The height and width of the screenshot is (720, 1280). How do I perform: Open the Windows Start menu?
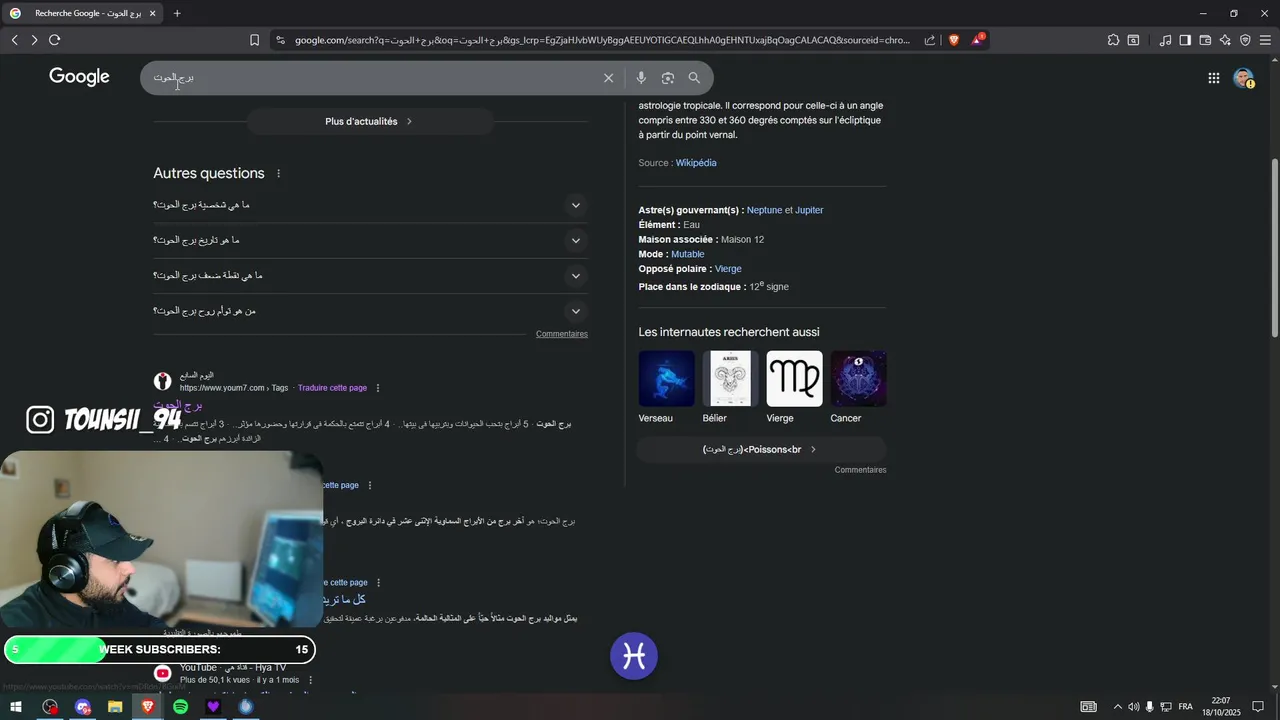[16, 707]
